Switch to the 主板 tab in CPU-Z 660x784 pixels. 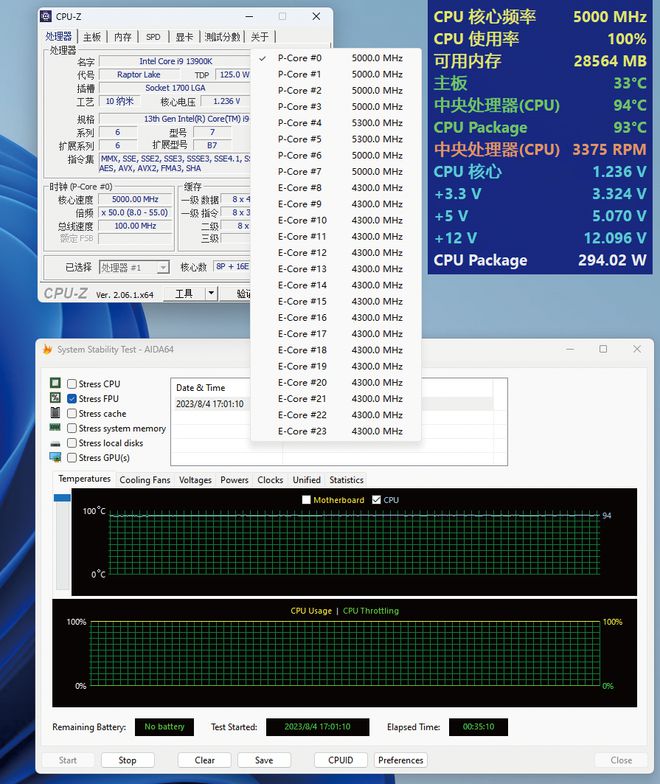(92, 37)
